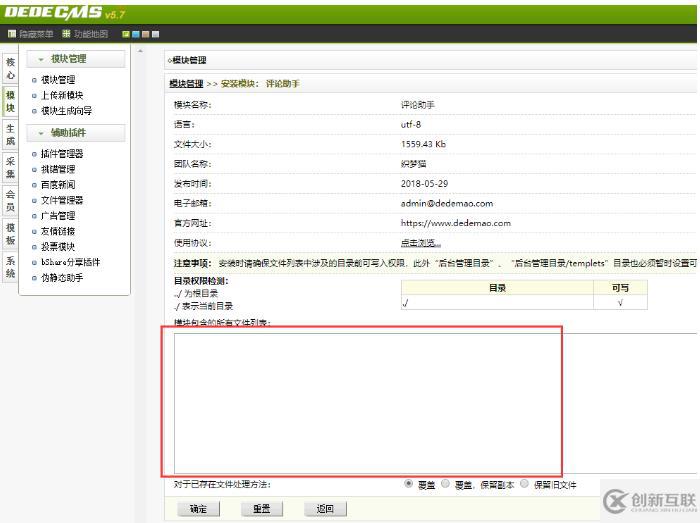Click the official site URL https://www.dedemao.com
700x523 pixels.
(456, 223)
